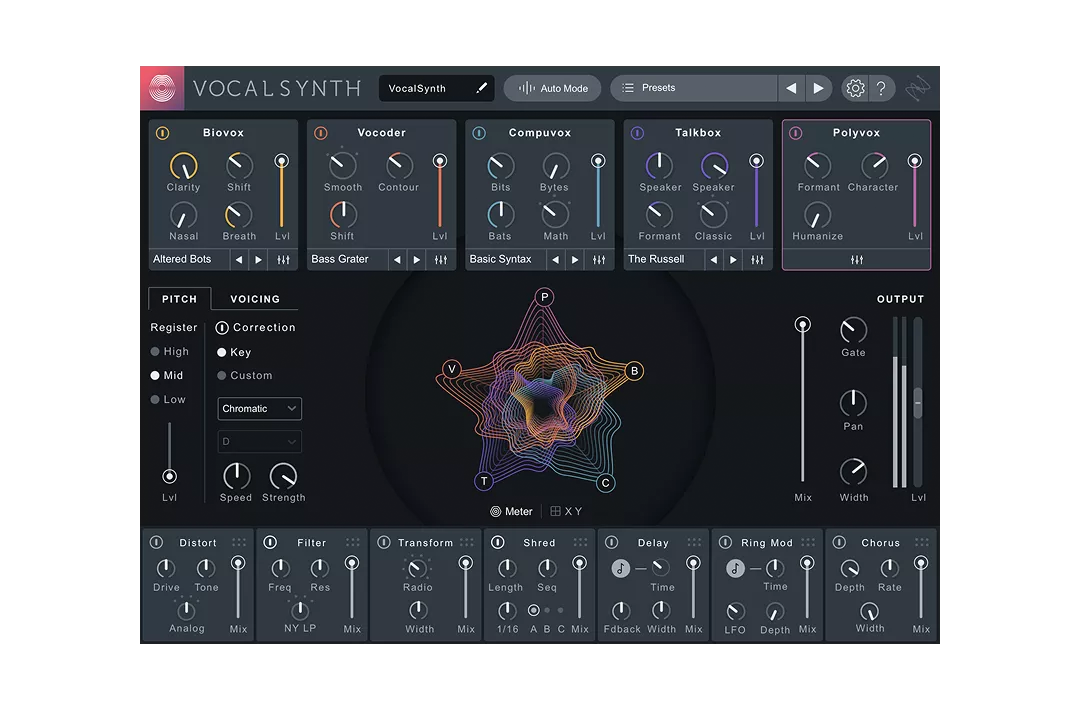Click the Ring Mod tempo sync note icon
Image resolution: width=1080 pixels, height=710 pixels.
pyautogui.click(x=735, y=569)
